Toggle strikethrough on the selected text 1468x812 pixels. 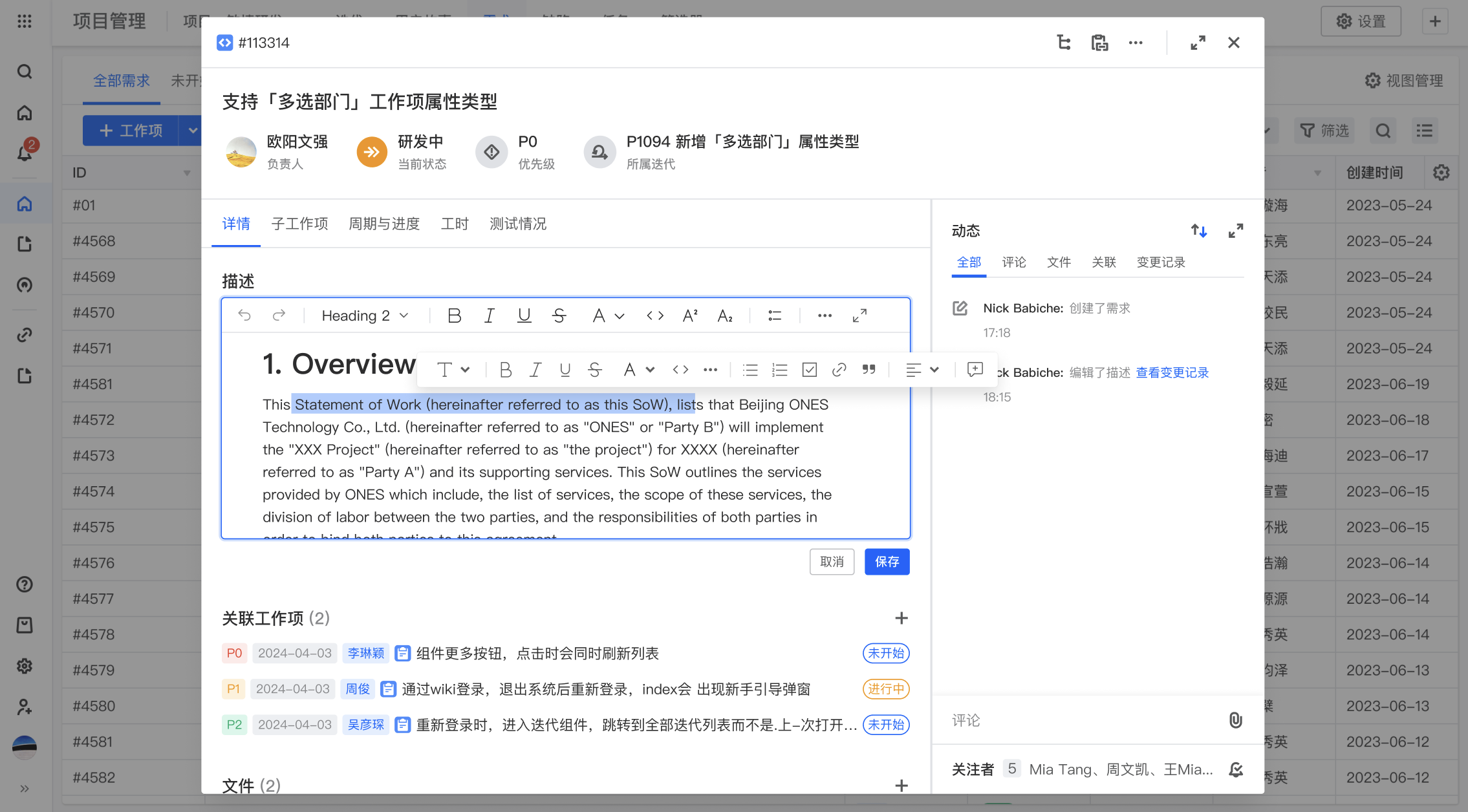[x=595, y=369]
